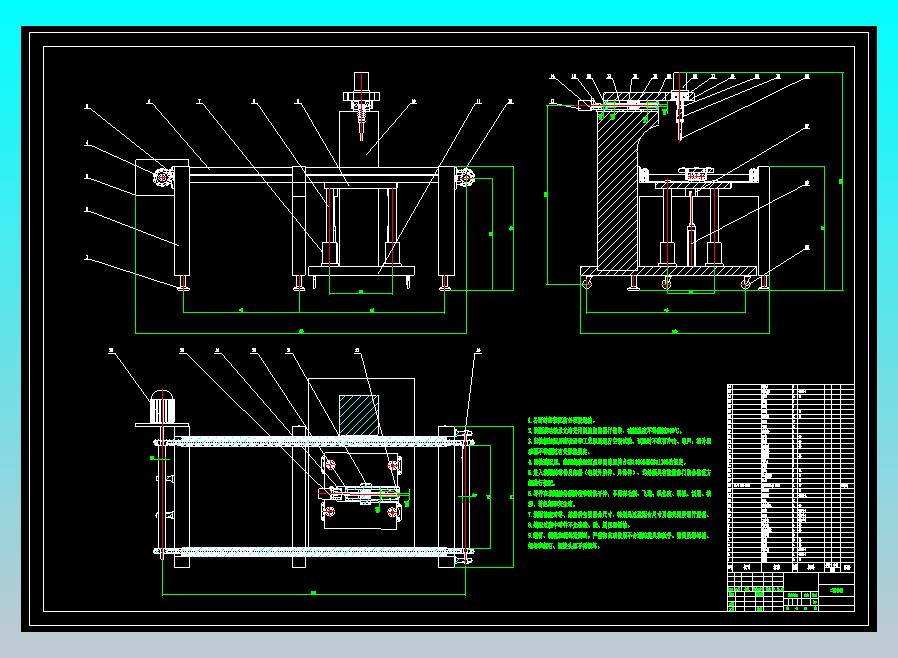This screenshot has height=658, width=898.
Task: Select the cyan hatched block in the top view
Action: click(359, 415)
